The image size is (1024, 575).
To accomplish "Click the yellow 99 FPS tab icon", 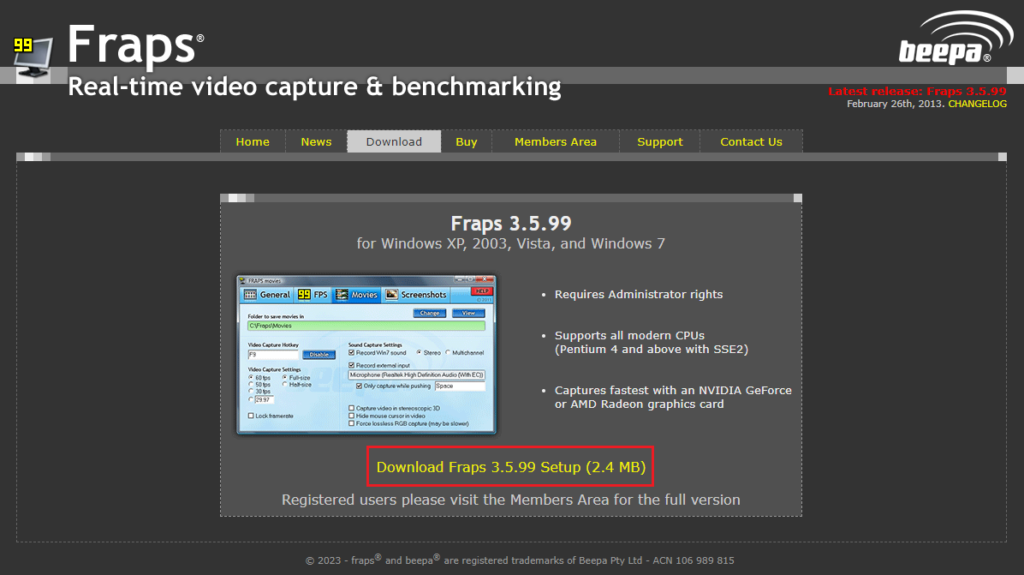I will click(304, 295).
